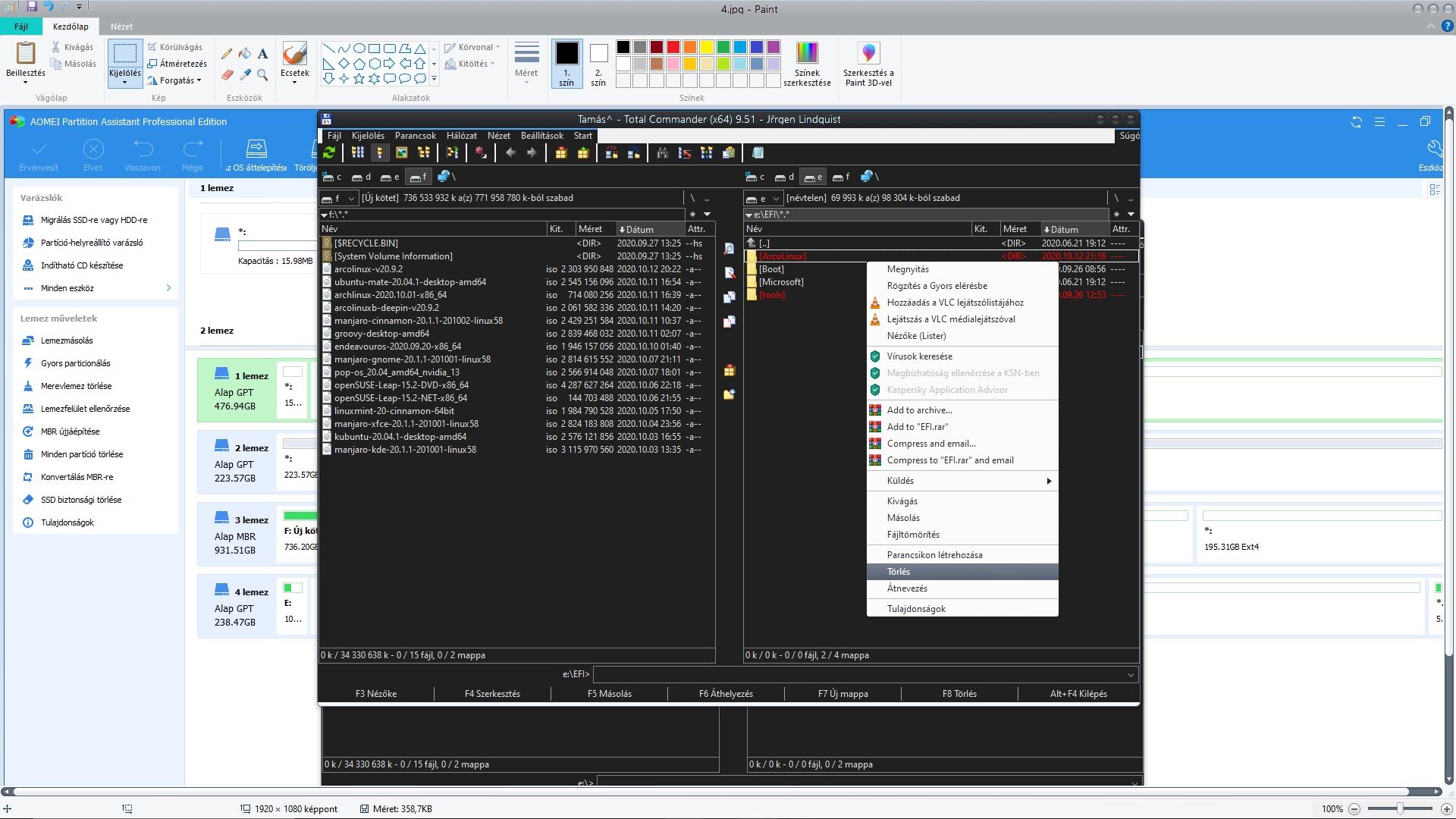Image resolution: width=1456 pixels, height=819 pixels.
Task: Click the F3 Nézőke button
Action: [376, 693]
